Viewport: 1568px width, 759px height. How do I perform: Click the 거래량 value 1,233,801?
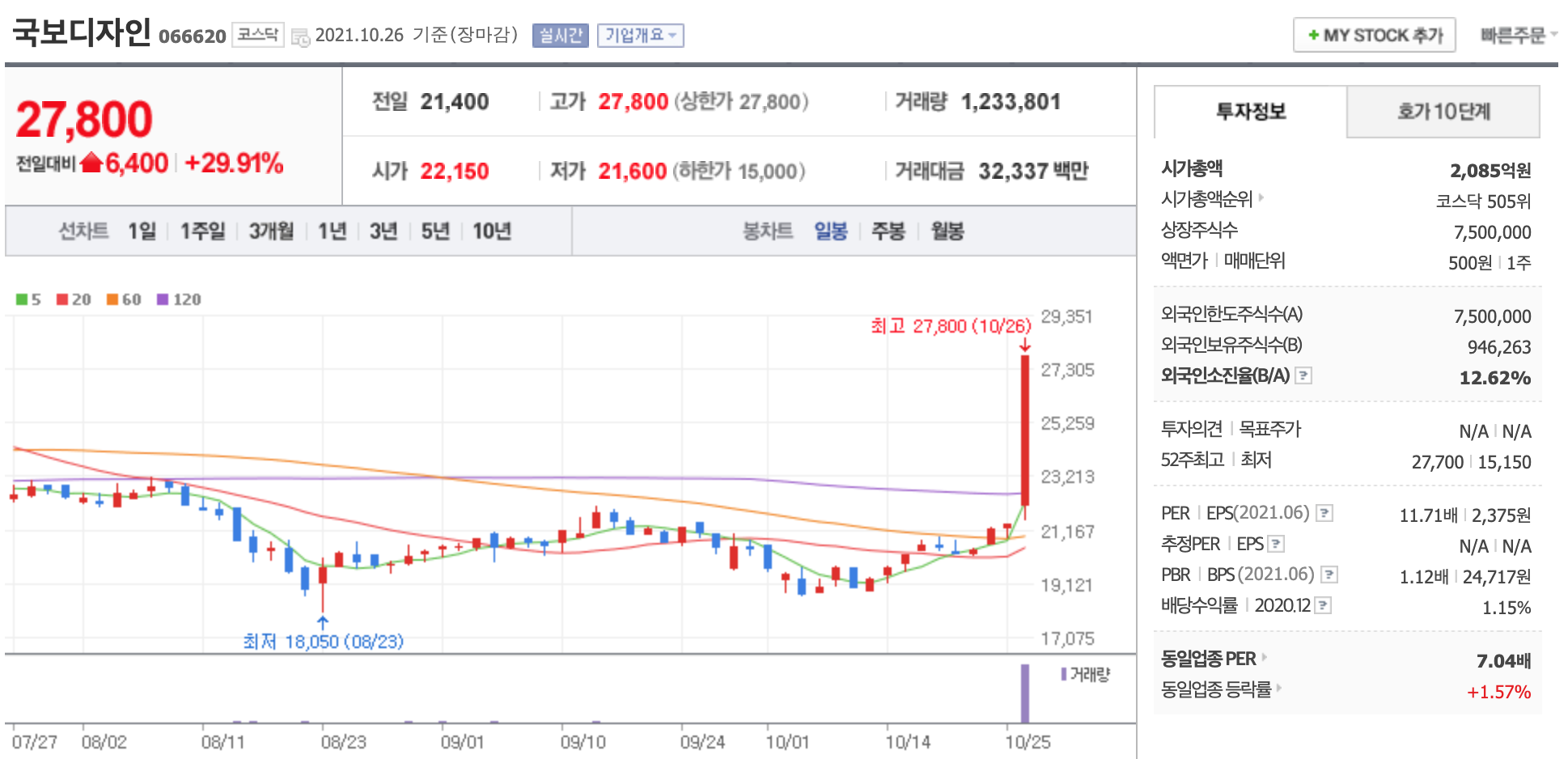click(x=1011, y=102)
